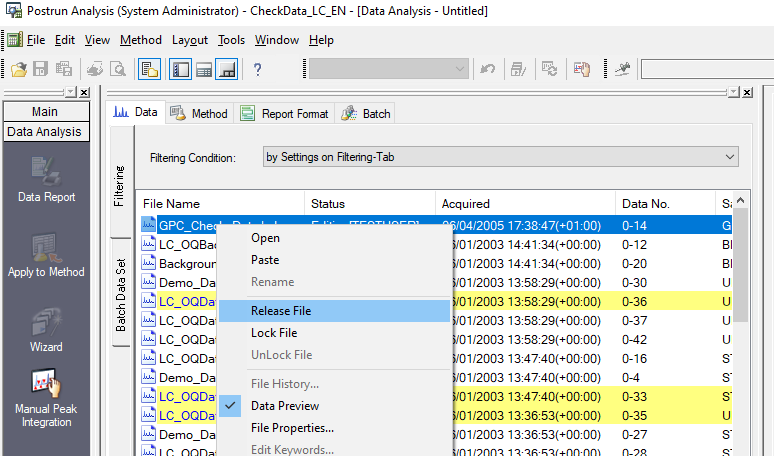Click Apply to Method assistant icon
This screenshot has width=774, height=456.
[46, 255]
